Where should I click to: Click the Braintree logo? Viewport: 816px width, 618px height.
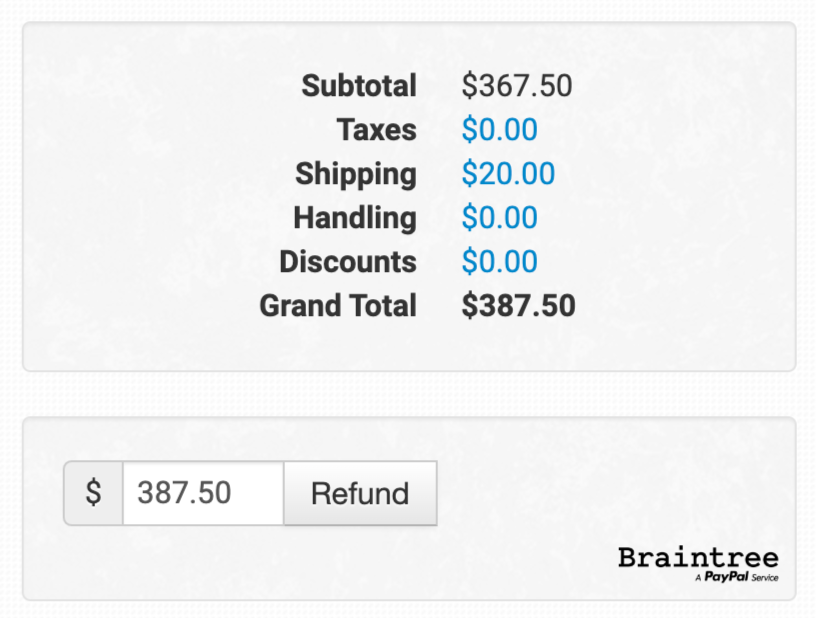(697, 557)
